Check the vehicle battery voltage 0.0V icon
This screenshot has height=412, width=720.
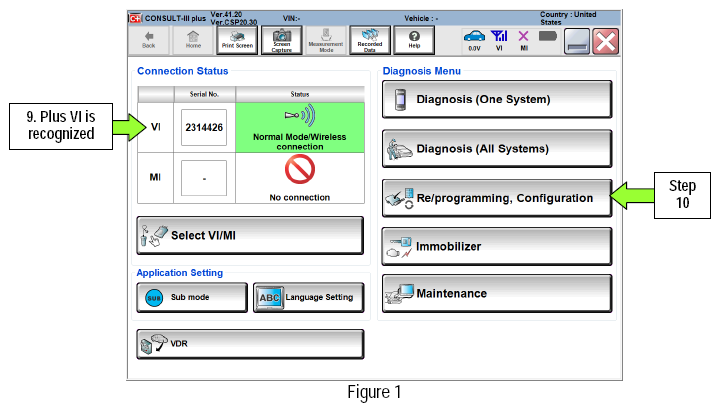474,40
